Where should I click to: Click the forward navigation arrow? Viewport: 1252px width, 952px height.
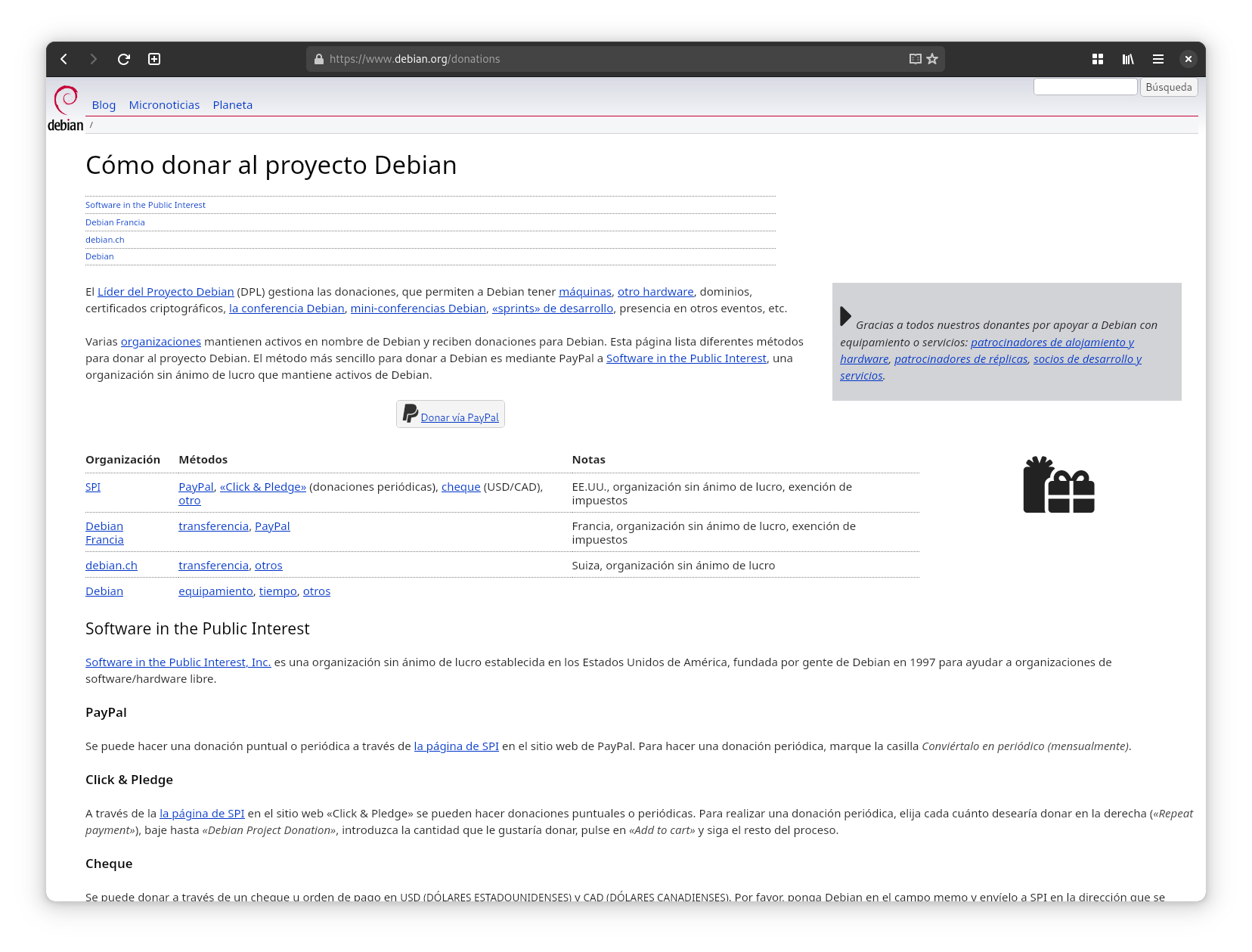[94, 59]
